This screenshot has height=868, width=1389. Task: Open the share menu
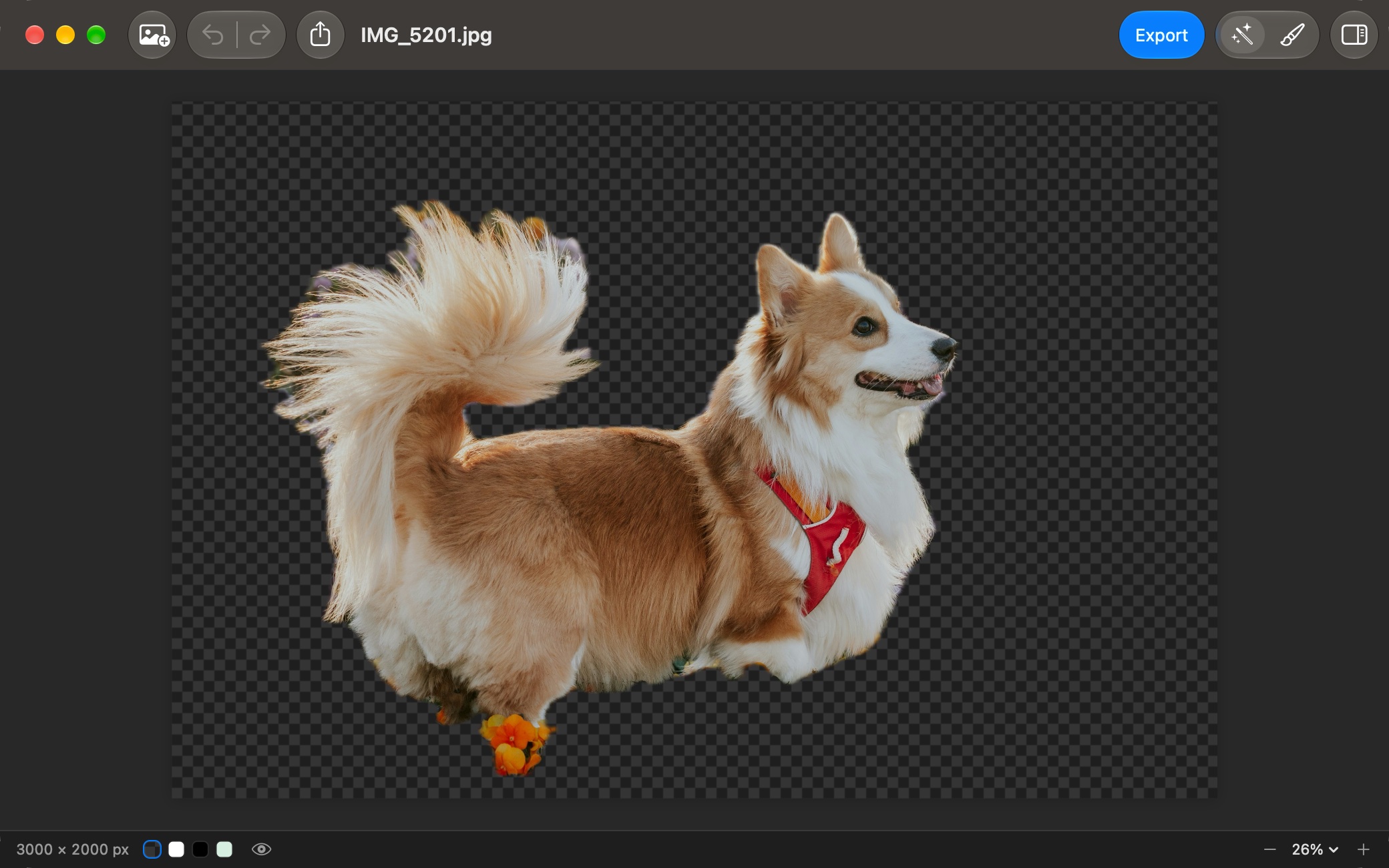pos(321,35)
